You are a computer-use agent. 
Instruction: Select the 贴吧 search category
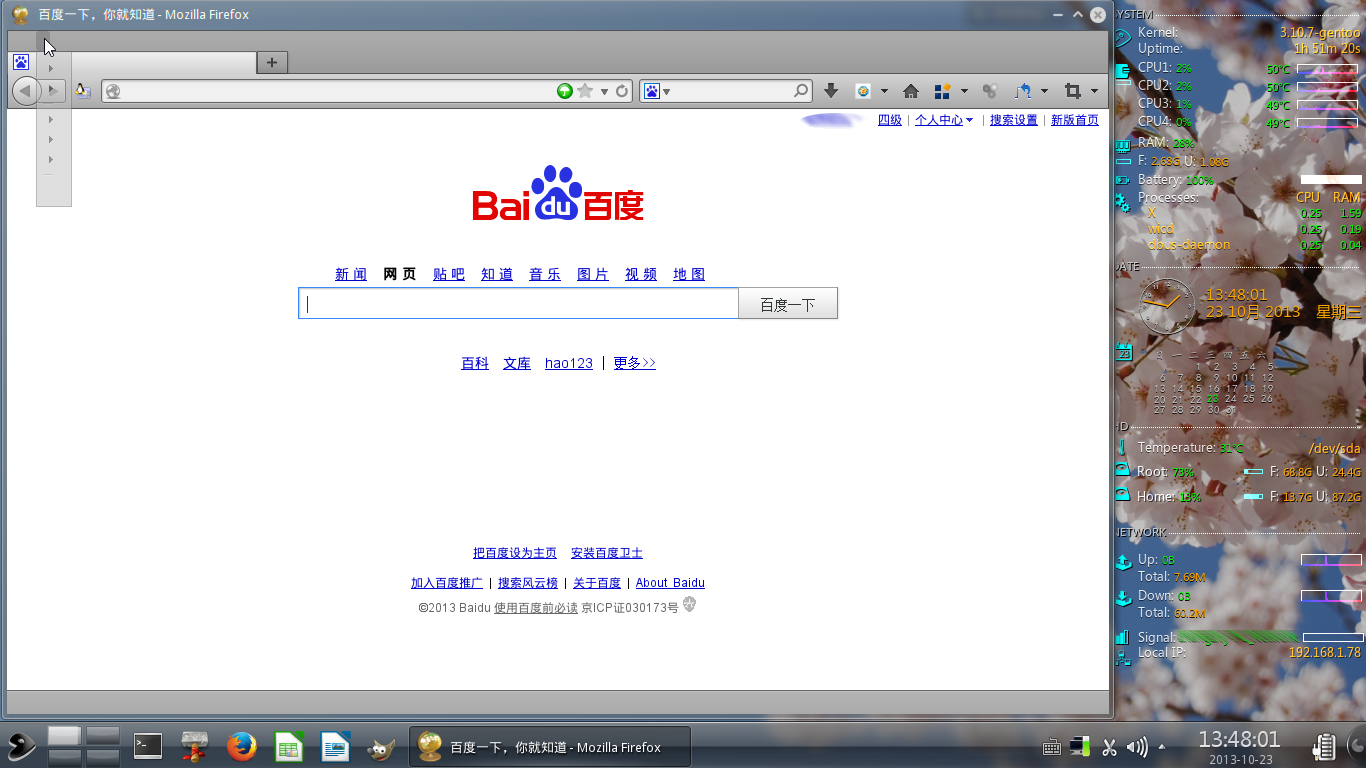pos(449,274)
